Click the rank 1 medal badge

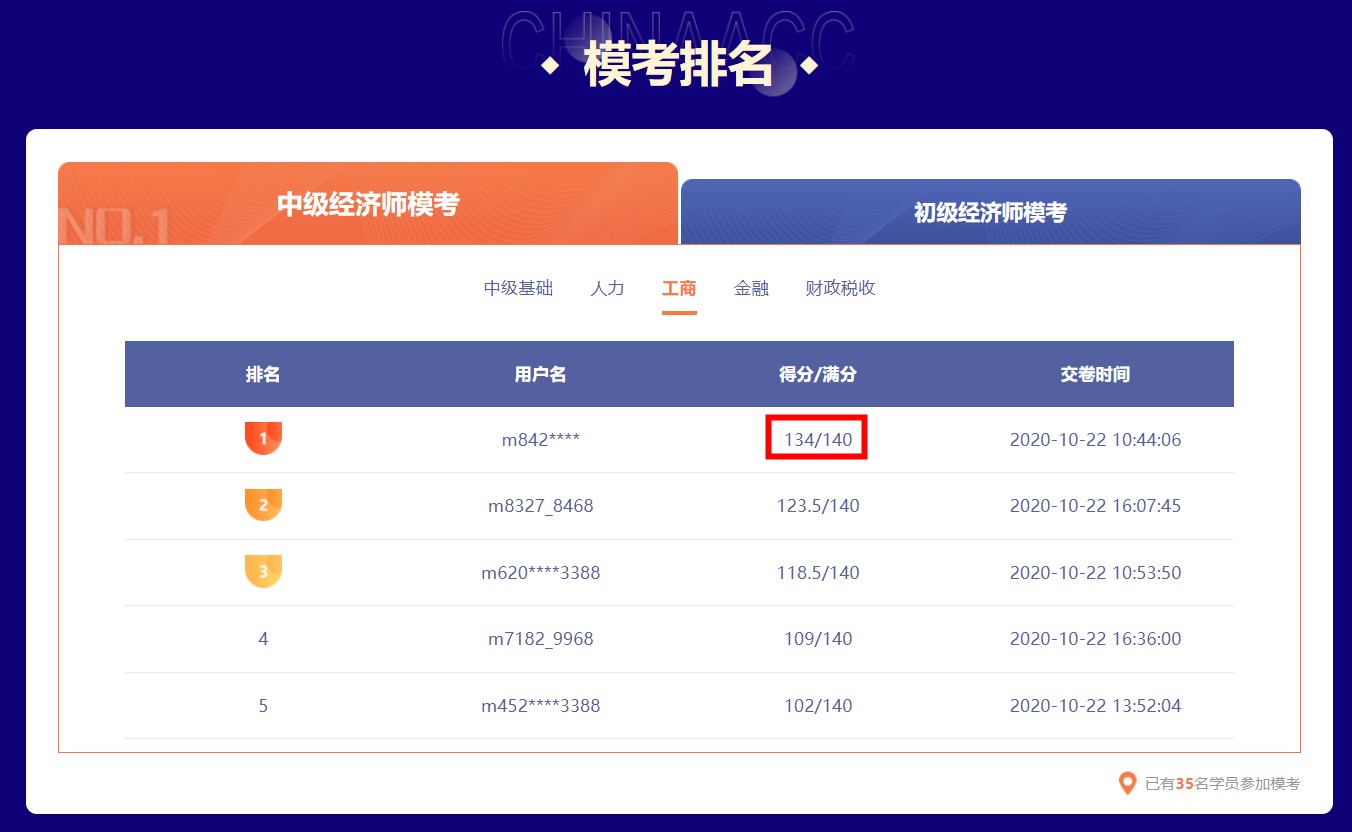[x=263, y=438]
